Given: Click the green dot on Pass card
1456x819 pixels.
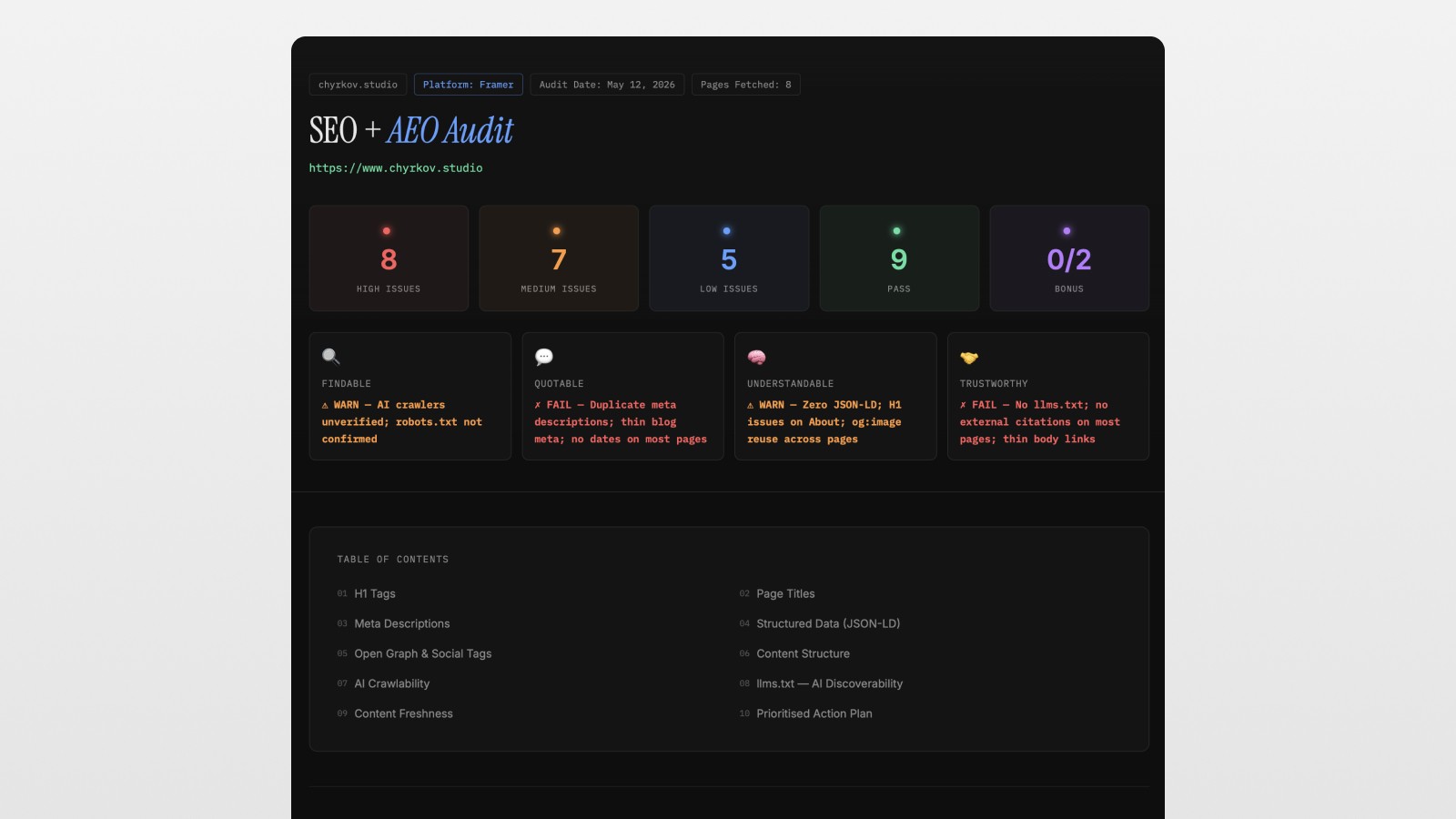Looking at the screenshot, I should 896,231.
